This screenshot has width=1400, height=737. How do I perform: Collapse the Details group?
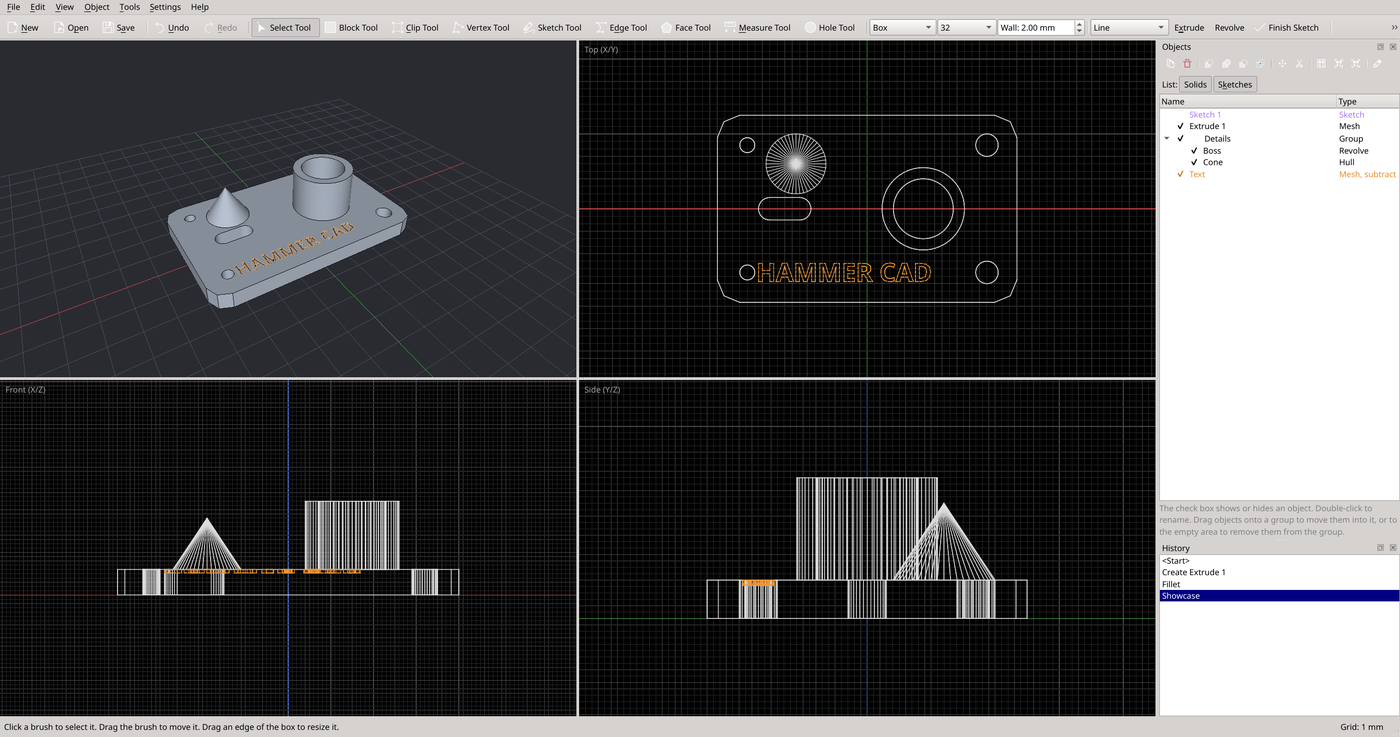tap(1167, 138)
